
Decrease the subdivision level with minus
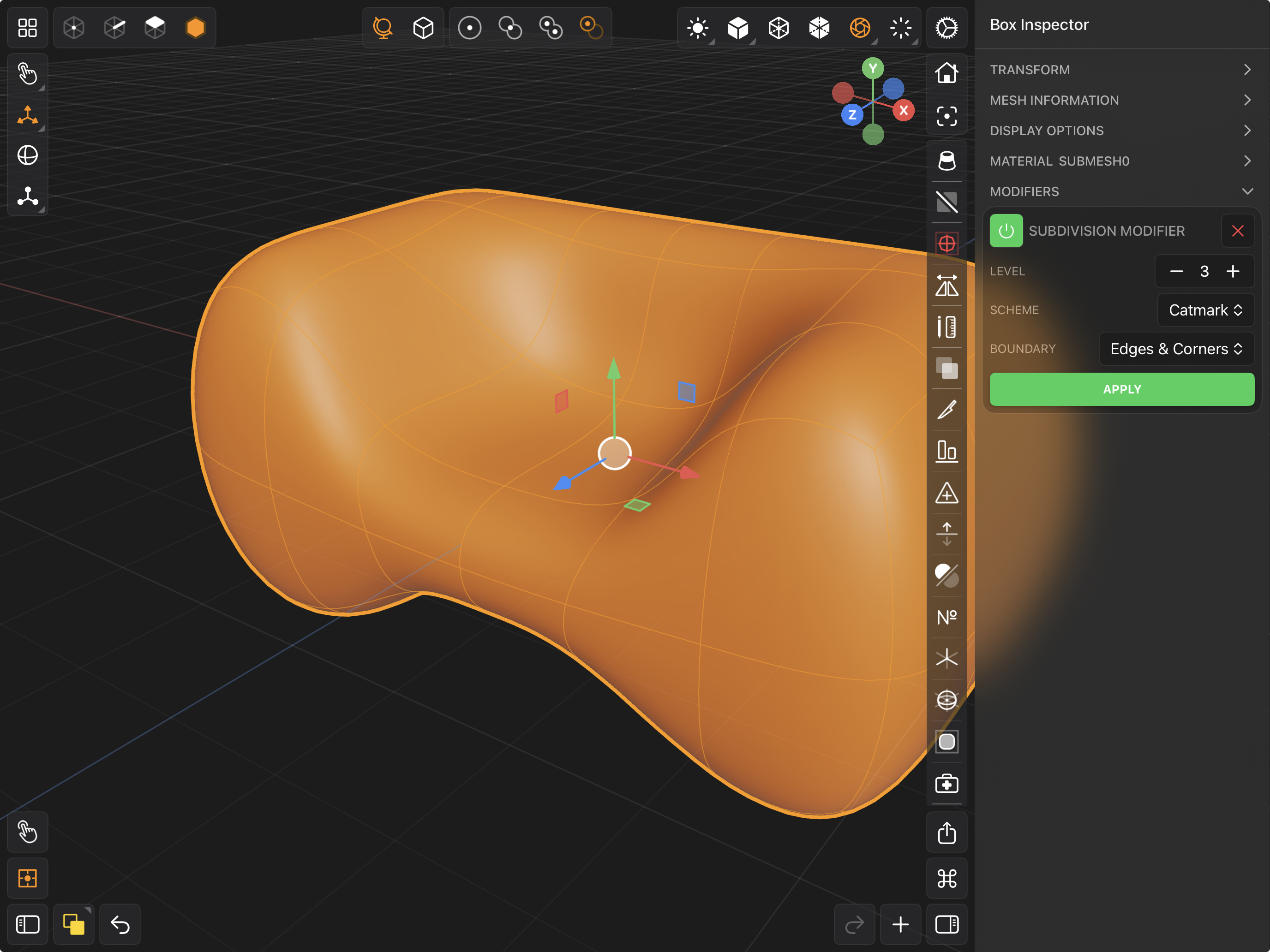point(1176,271)
